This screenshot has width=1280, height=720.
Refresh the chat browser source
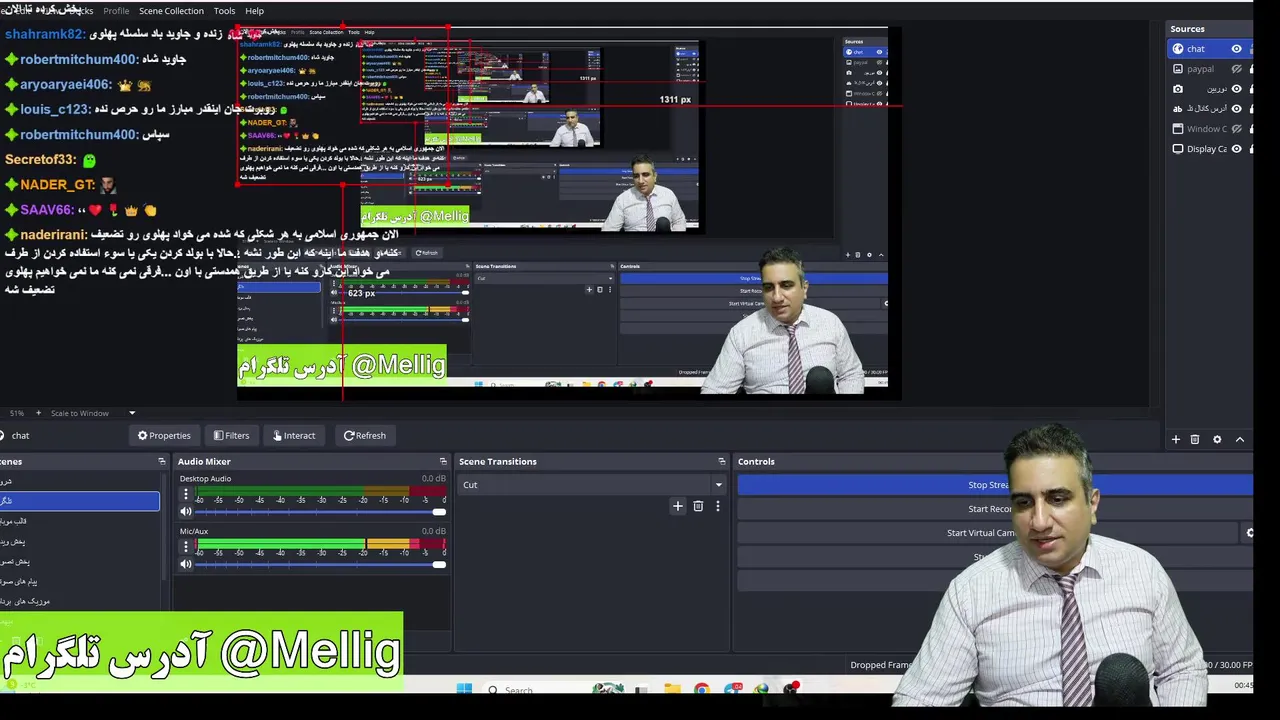364,435
